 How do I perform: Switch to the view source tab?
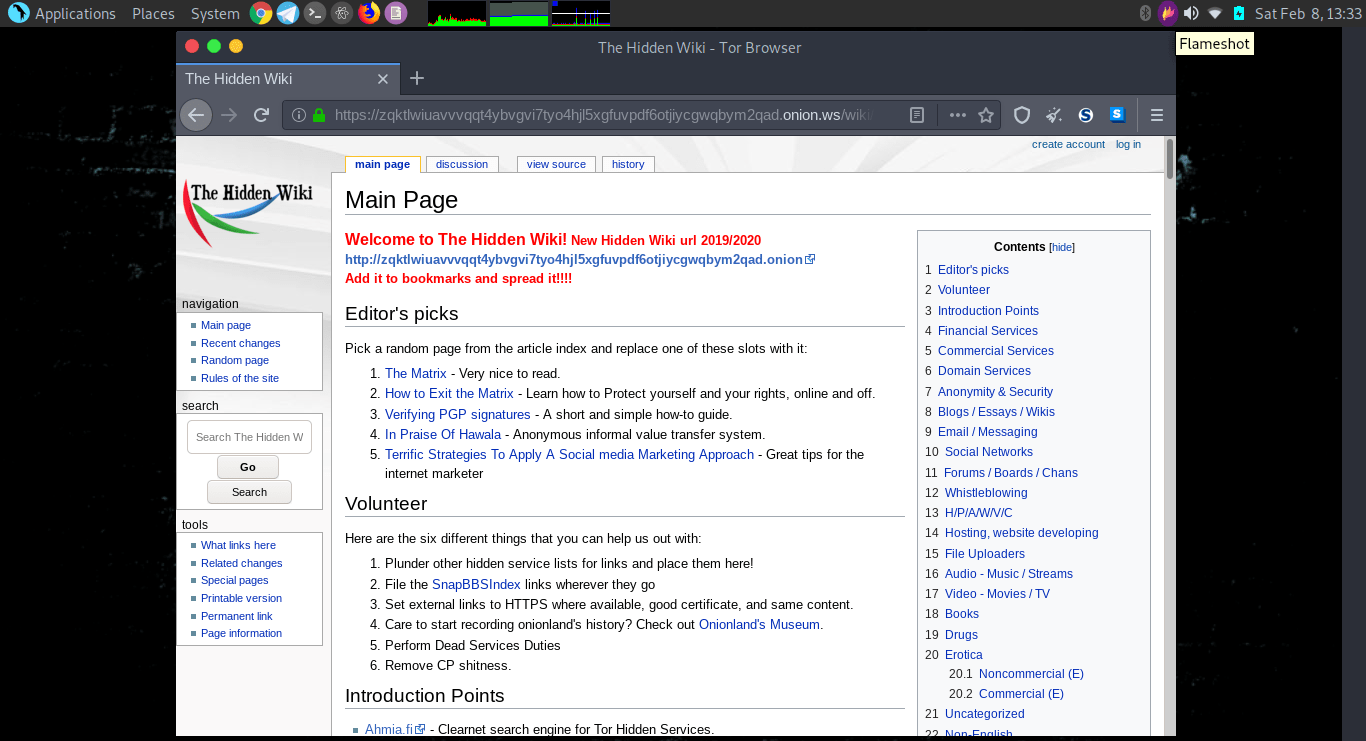click(556, 164)
